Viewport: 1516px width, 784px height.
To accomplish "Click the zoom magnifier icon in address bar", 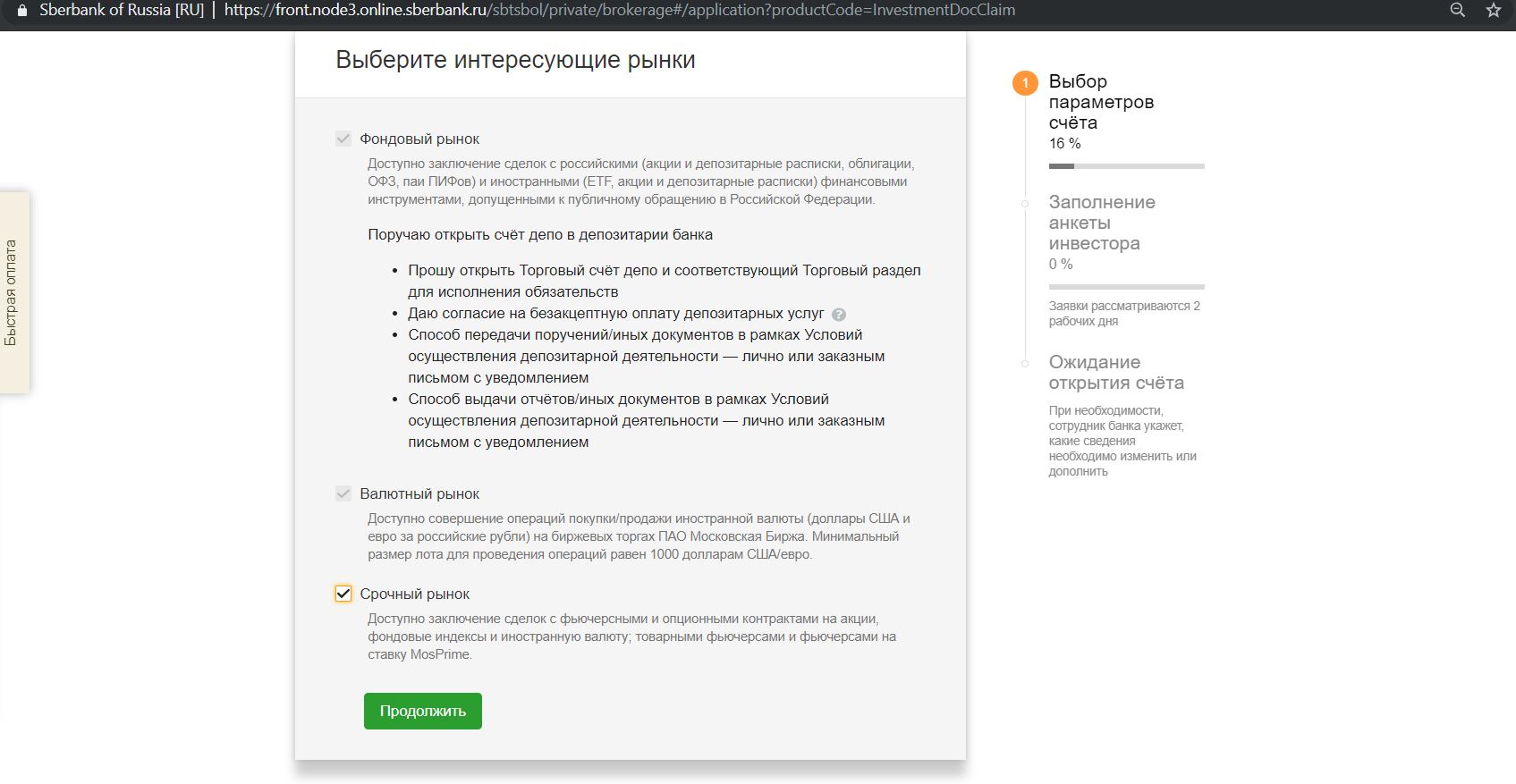I will point(1457,11).
